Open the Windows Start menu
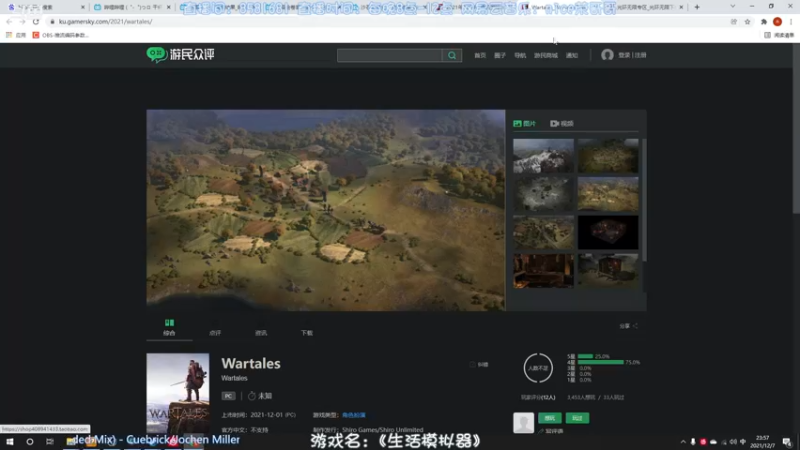 pos(10,441)
